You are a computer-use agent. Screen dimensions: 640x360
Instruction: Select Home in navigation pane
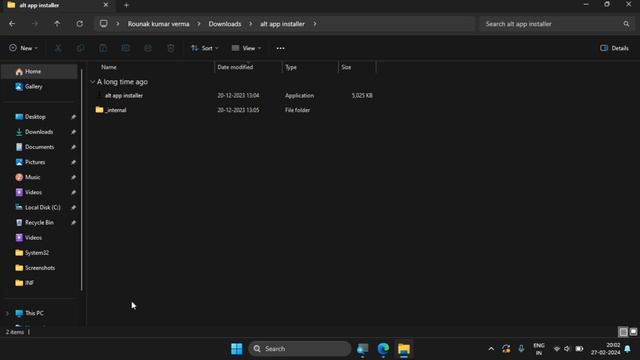(40, 71)
